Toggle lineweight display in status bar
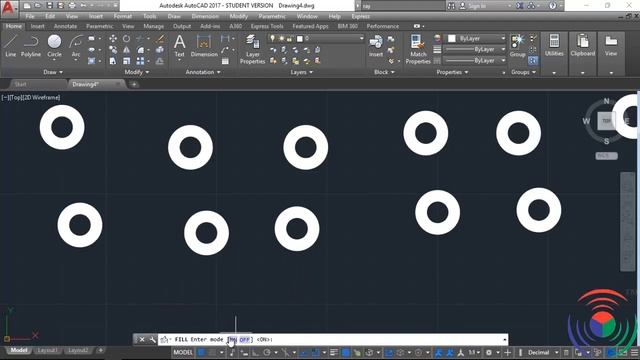This screenshot has width=640, height=360. [334, 352]
